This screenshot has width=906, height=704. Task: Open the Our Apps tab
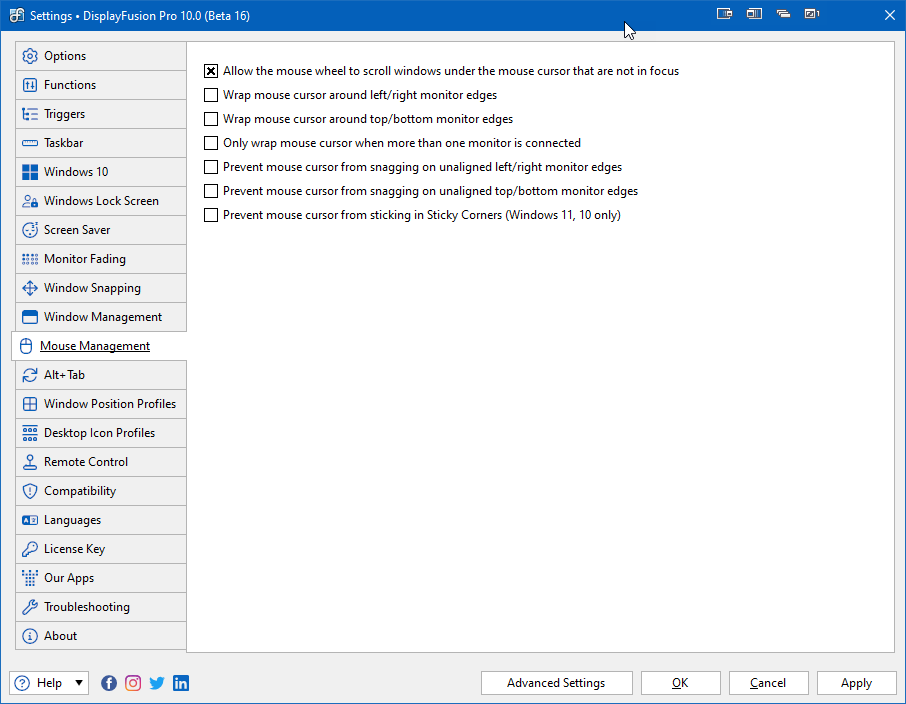[x=101, y=577]
